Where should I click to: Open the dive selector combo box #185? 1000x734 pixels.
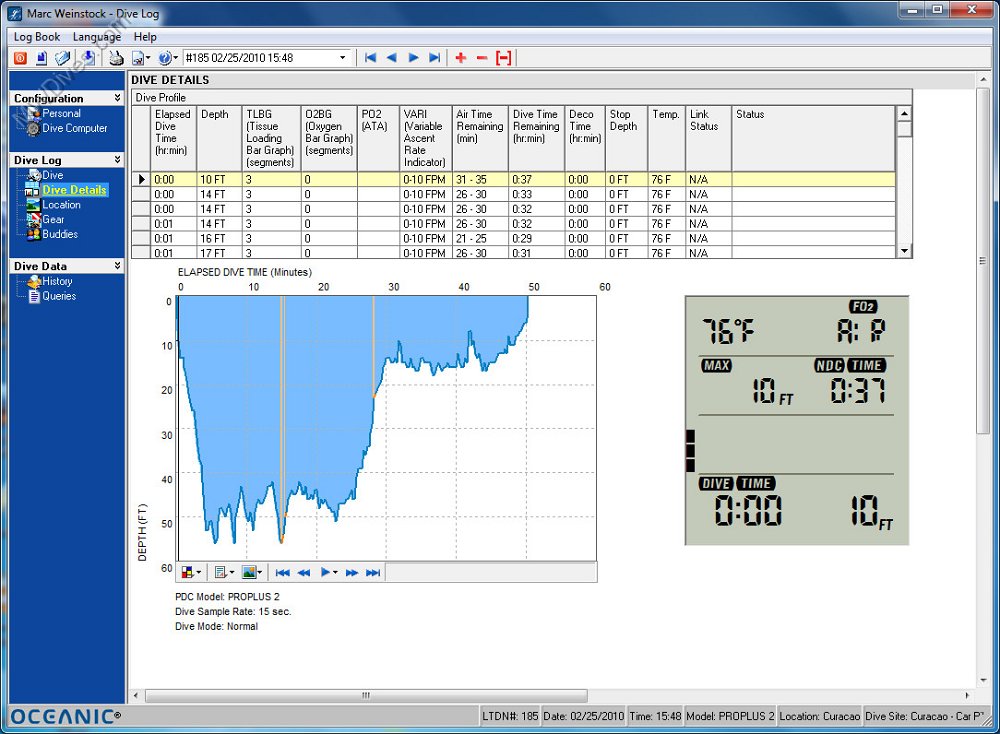click(x=267, y=58)
